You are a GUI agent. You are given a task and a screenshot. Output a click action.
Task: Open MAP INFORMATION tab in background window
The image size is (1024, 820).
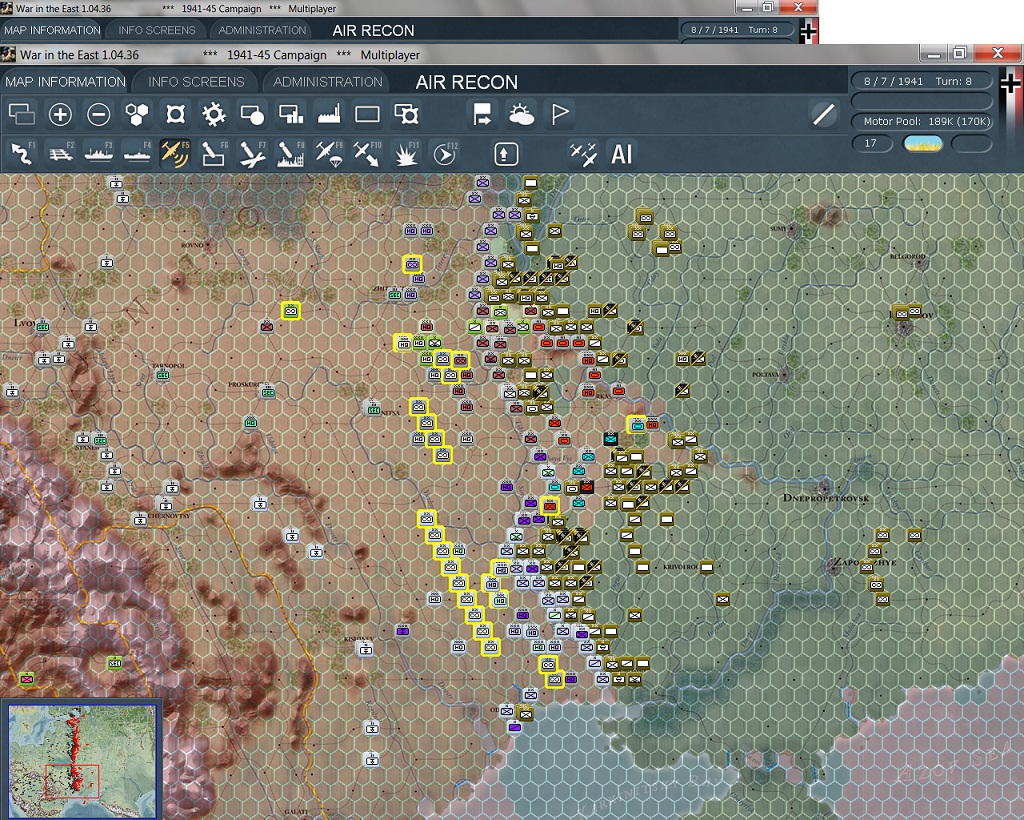[x=52, y=30]
